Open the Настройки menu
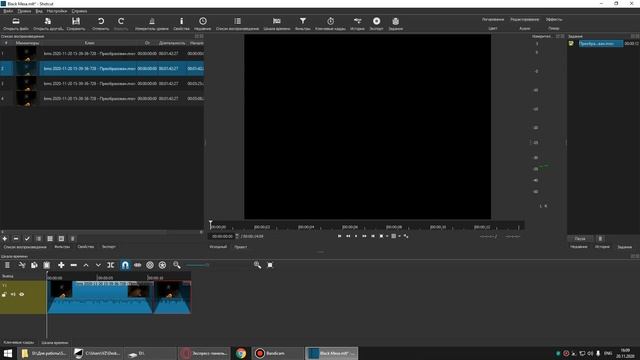The width and height of the screenshot is (640, 360). tap(57, 11)
